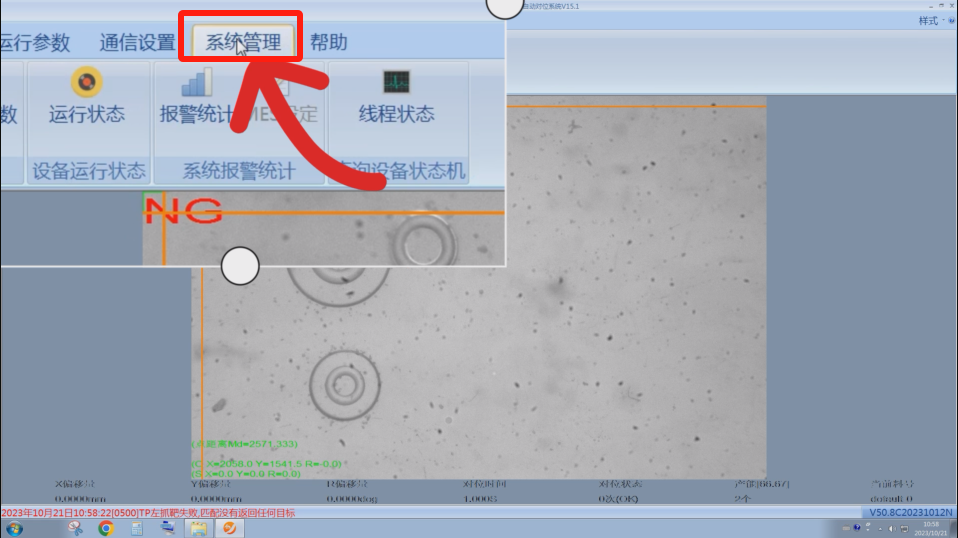Select the 运行参数 tab

35,42
